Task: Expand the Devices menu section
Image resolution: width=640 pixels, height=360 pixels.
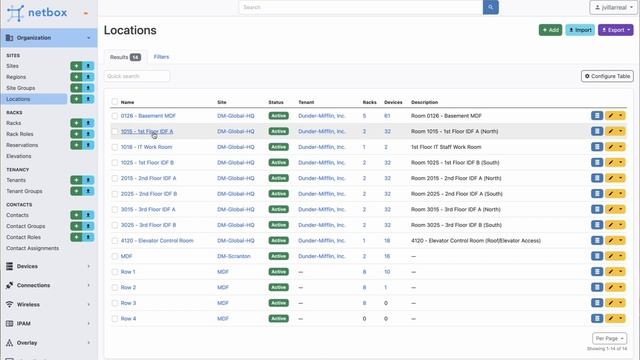Action: (x=49, y=266)
